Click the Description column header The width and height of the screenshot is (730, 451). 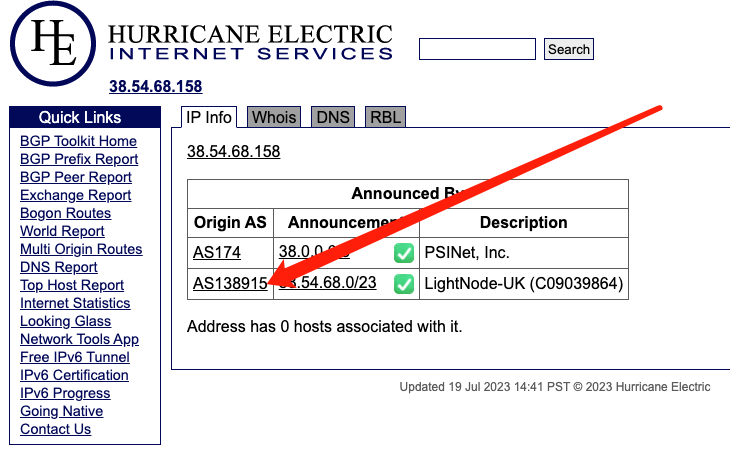coord(524,222)
